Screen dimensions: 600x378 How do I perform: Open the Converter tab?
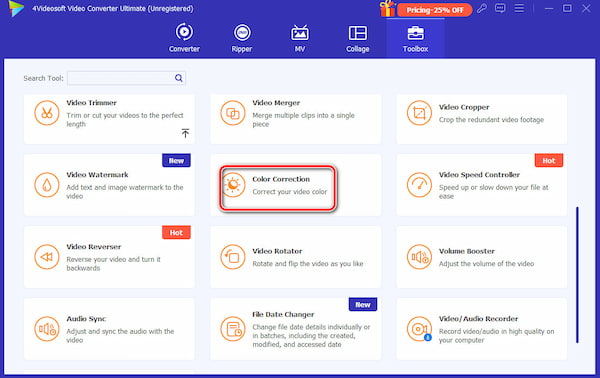click(x=184, y=38)
